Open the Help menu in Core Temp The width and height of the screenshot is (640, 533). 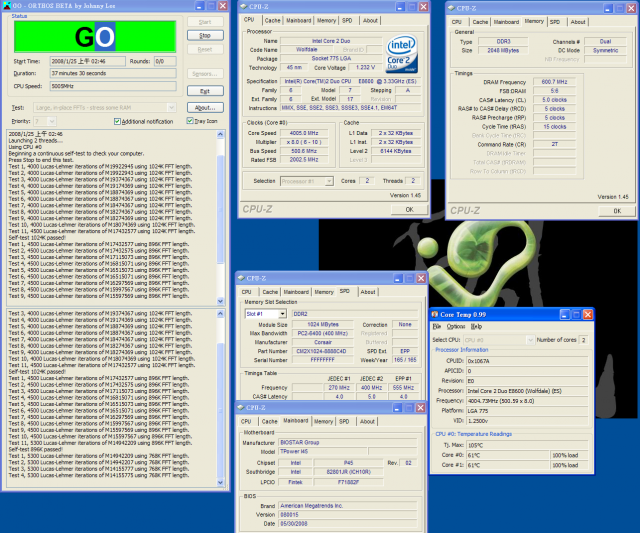(x=476, y=326)
